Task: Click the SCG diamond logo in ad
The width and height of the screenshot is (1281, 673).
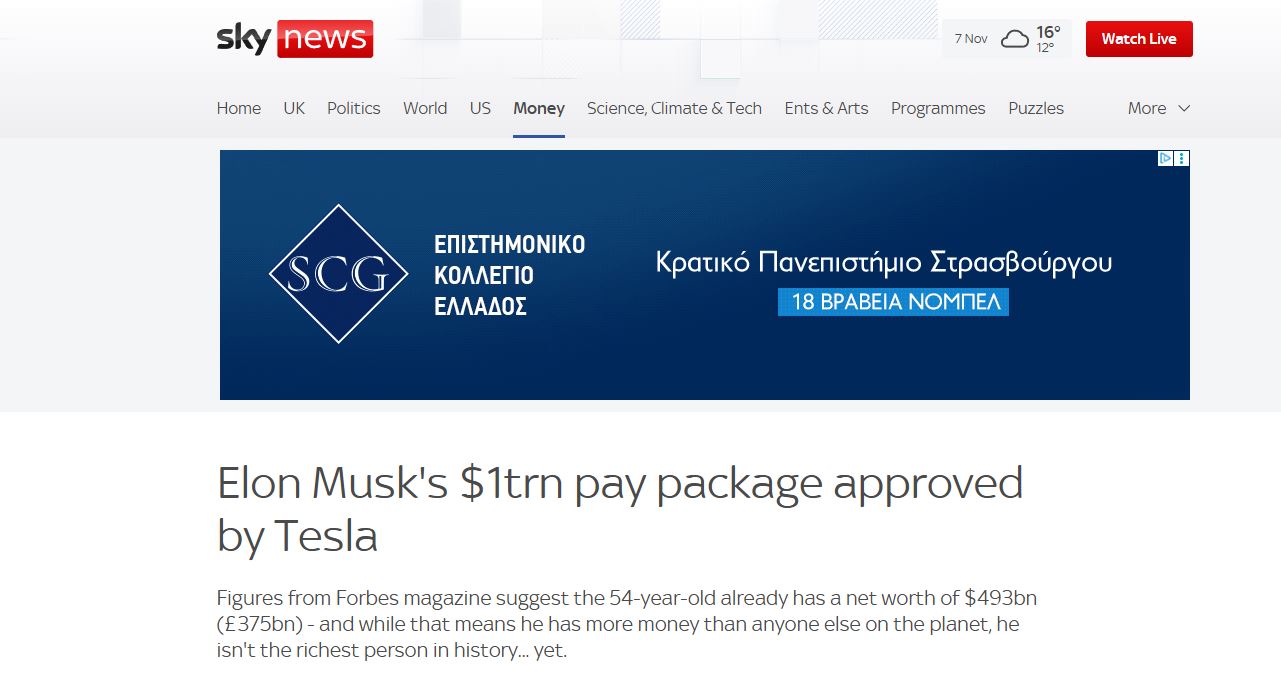Action: pyautogui.click(x=339, y=274)
